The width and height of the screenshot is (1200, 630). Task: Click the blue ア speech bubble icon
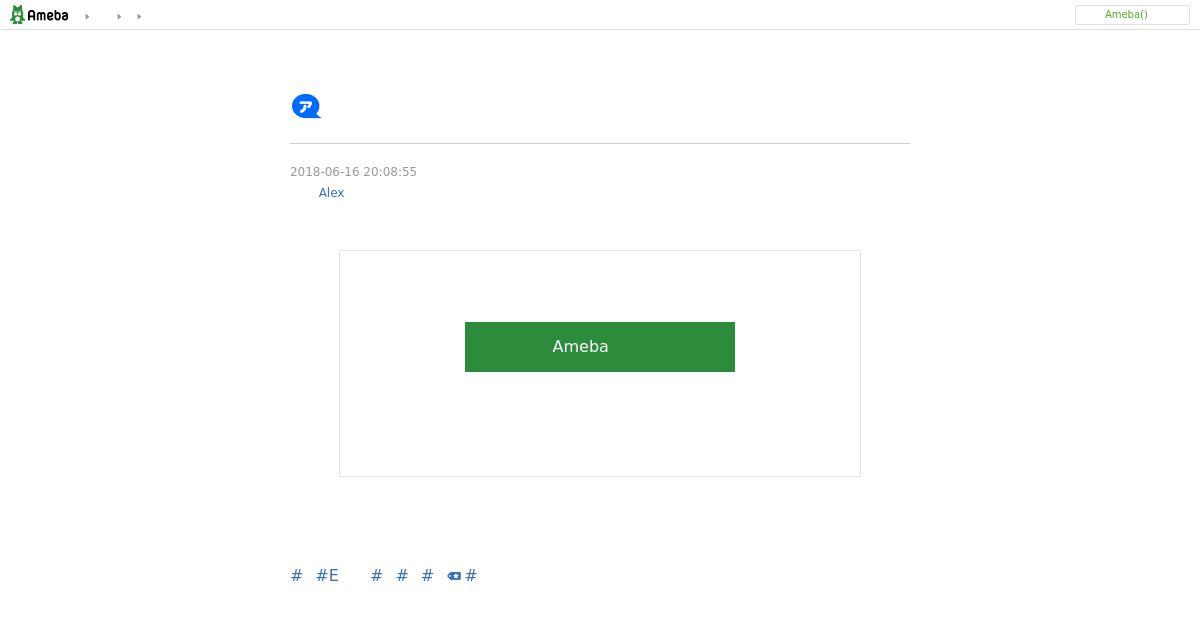tap(306, 106)
